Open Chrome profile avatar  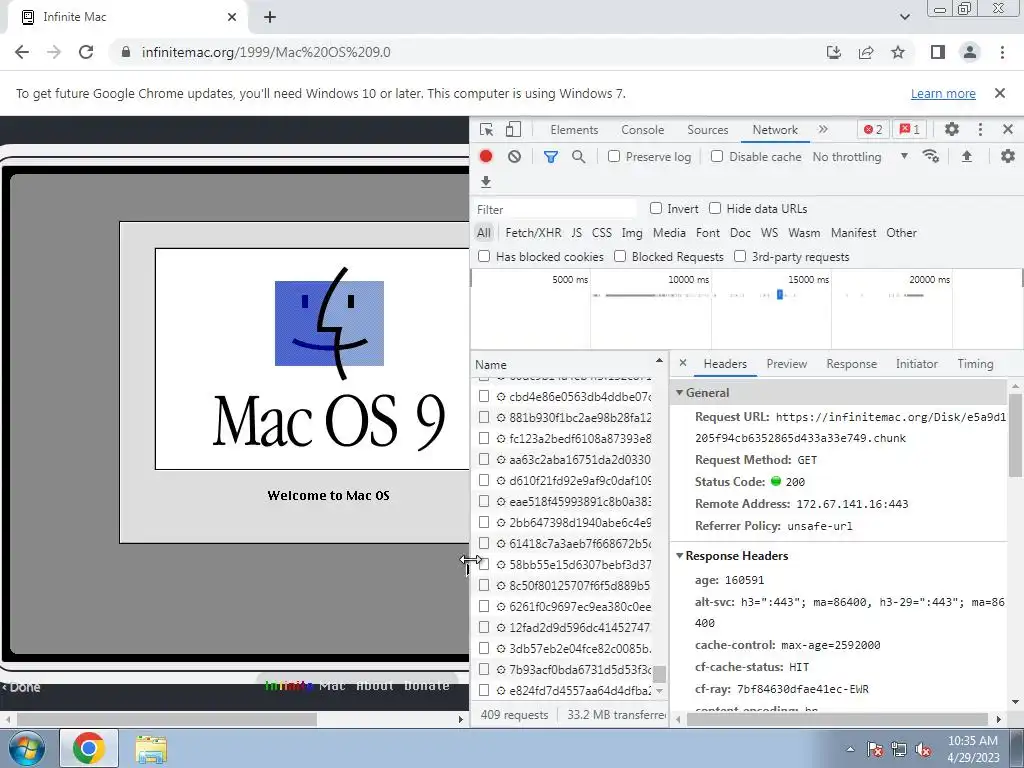coord(970,52)
